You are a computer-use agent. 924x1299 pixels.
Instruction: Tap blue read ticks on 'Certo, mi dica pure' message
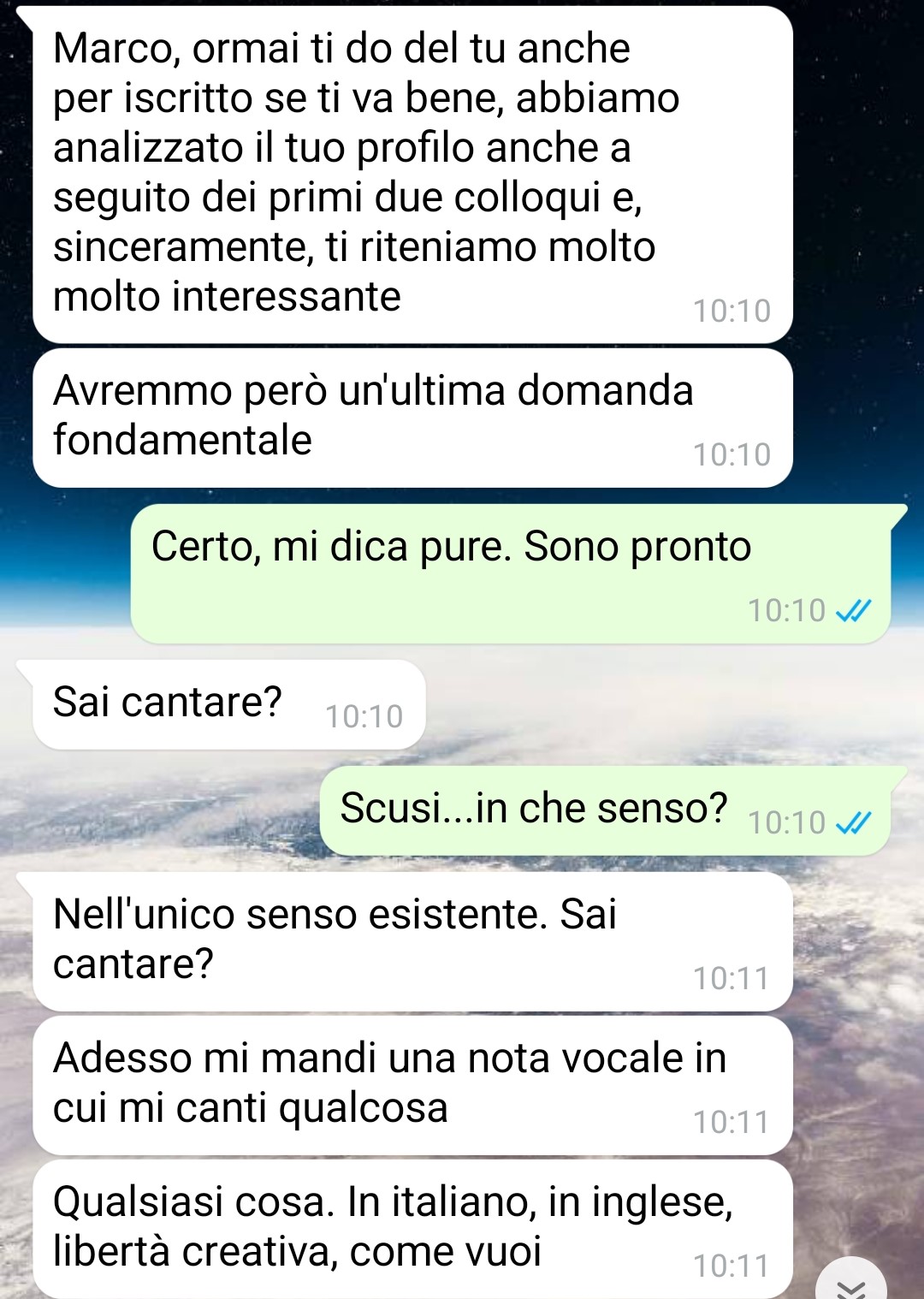[x=853, y=611]
